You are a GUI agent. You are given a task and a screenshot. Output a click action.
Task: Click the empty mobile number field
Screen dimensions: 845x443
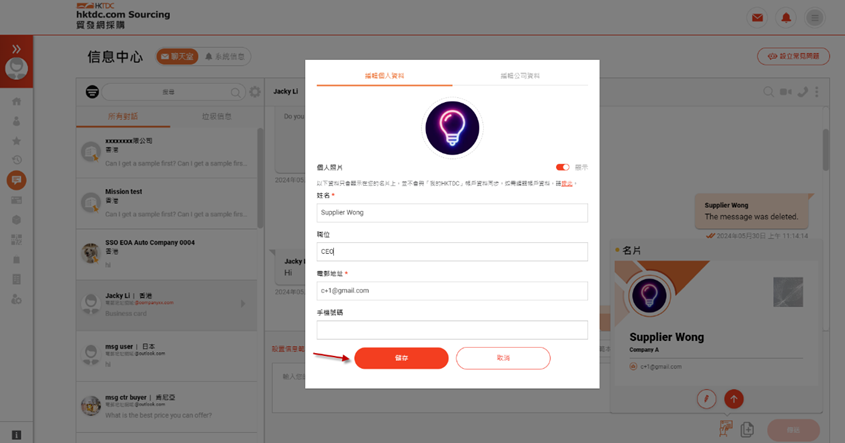click(x=452, y=330)
